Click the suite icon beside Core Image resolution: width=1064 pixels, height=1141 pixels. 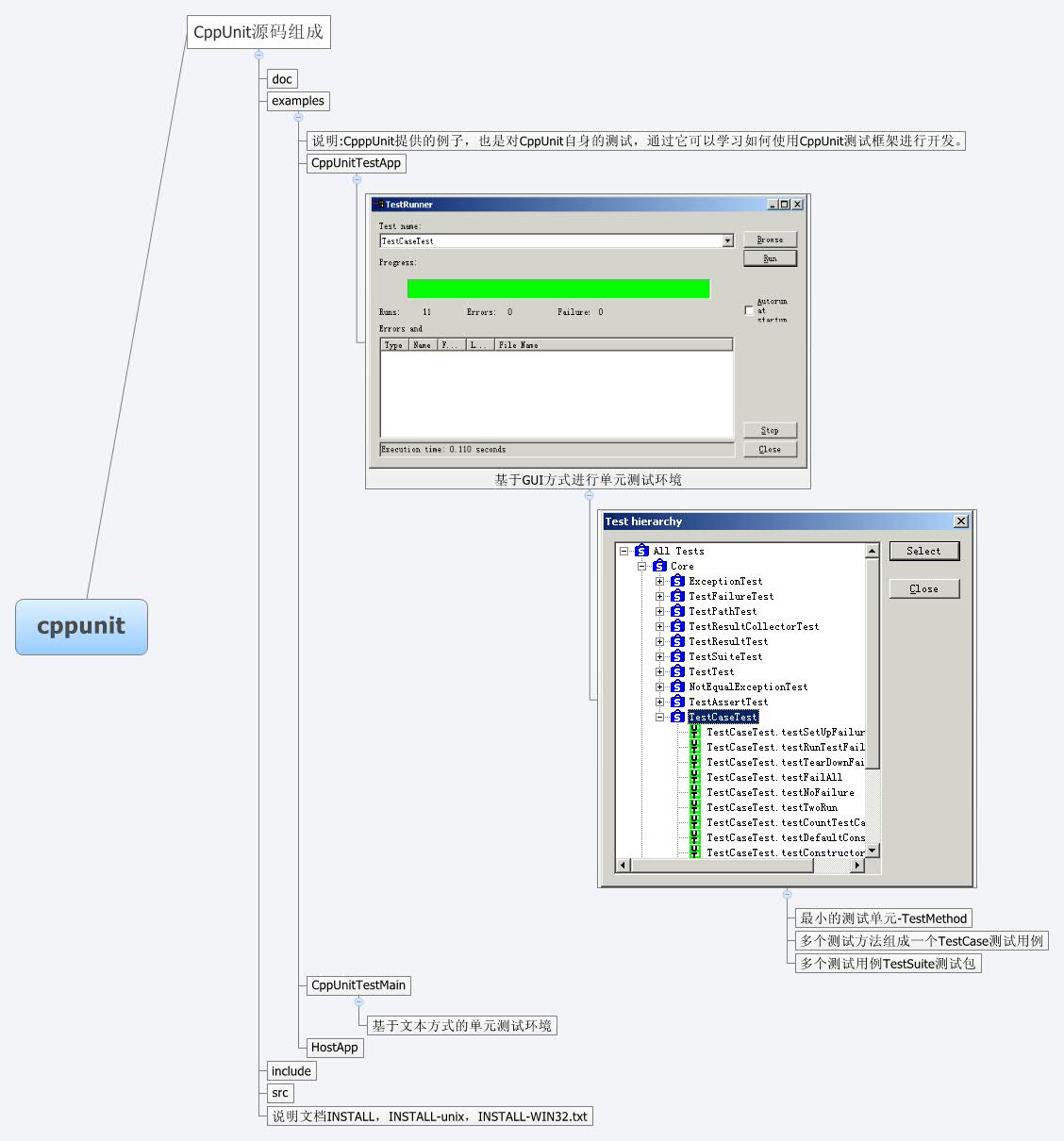(659, 566)
